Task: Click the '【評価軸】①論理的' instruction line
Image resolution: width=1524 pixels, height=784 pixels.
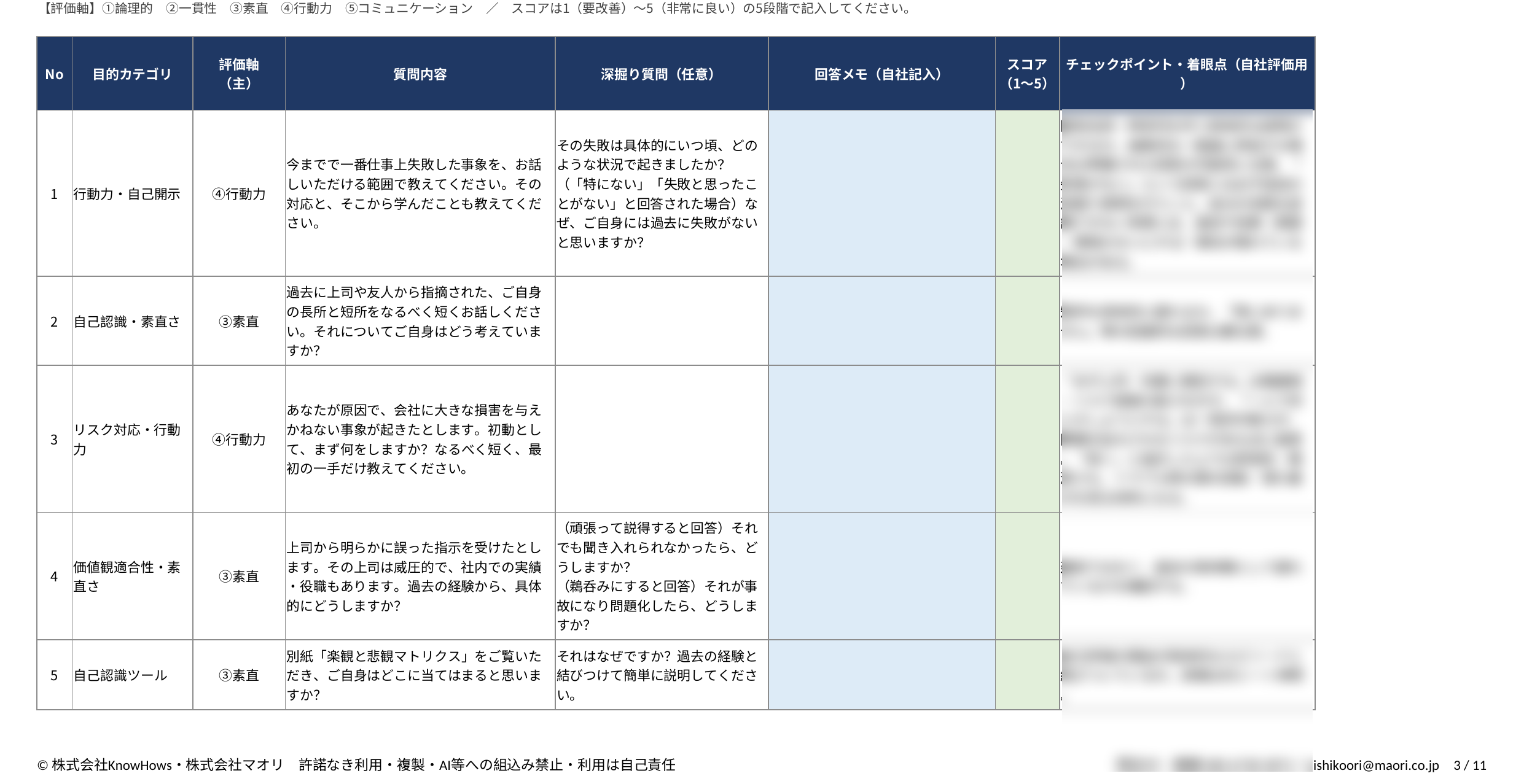Action: [476, 9]
